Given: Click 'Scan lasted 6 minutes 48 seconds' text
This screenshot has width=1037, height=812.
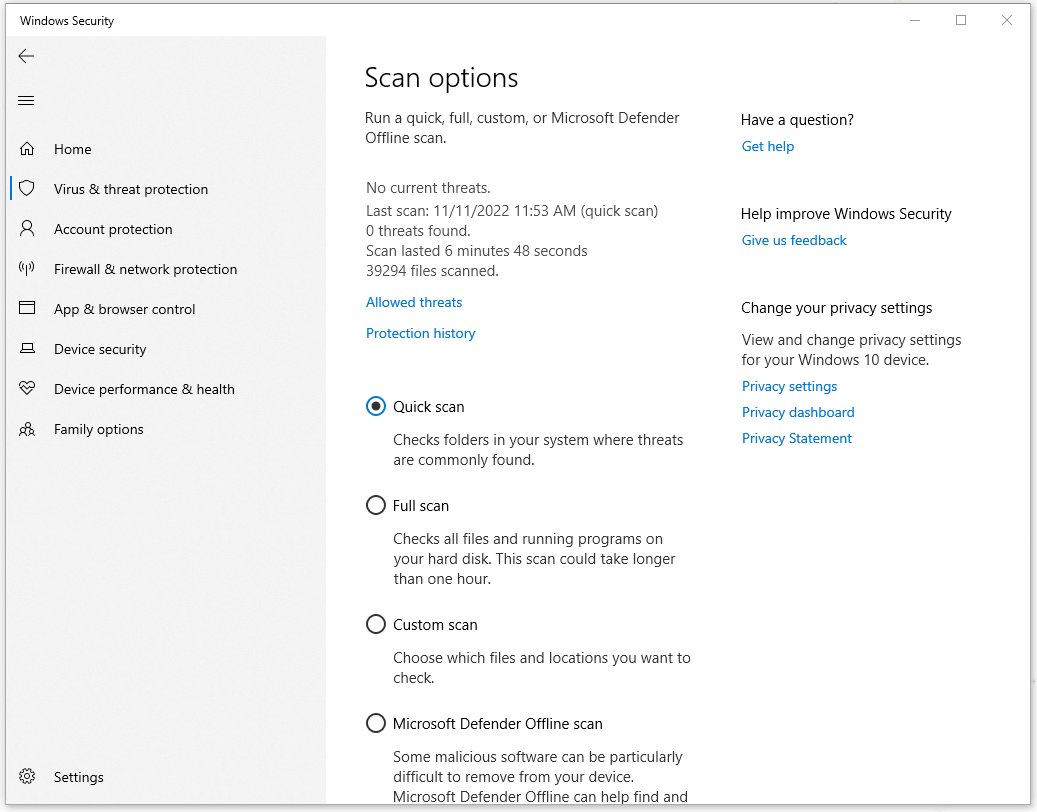Looking at the screenshot, I should coord(476,251).
